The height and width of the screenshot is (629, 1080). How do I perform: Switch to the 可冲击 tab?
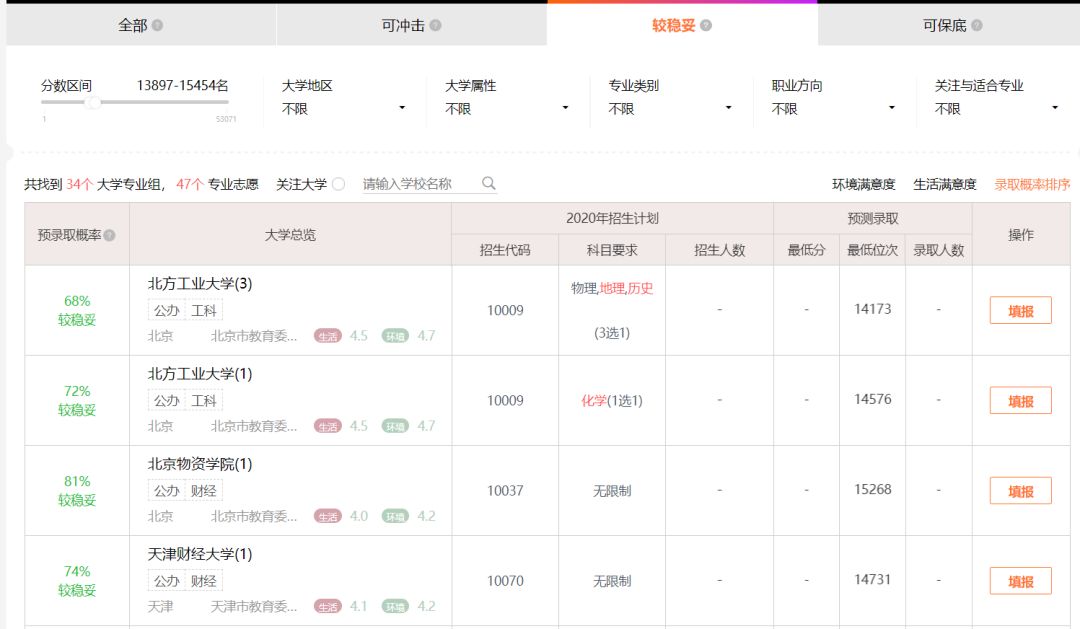tap(411, 25)
